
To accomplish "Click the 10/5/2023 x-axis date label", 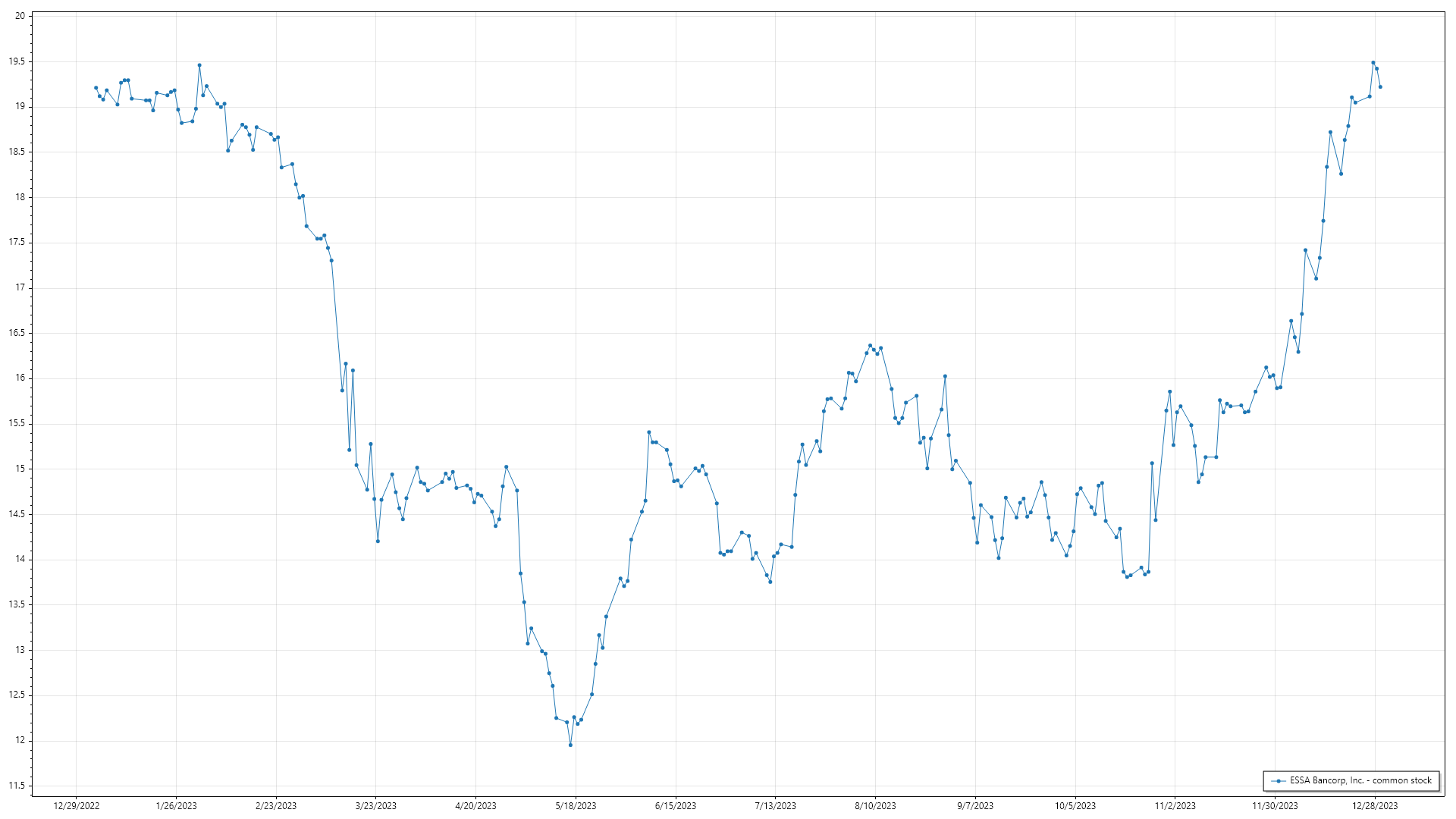I will (x=1075, y=806).
